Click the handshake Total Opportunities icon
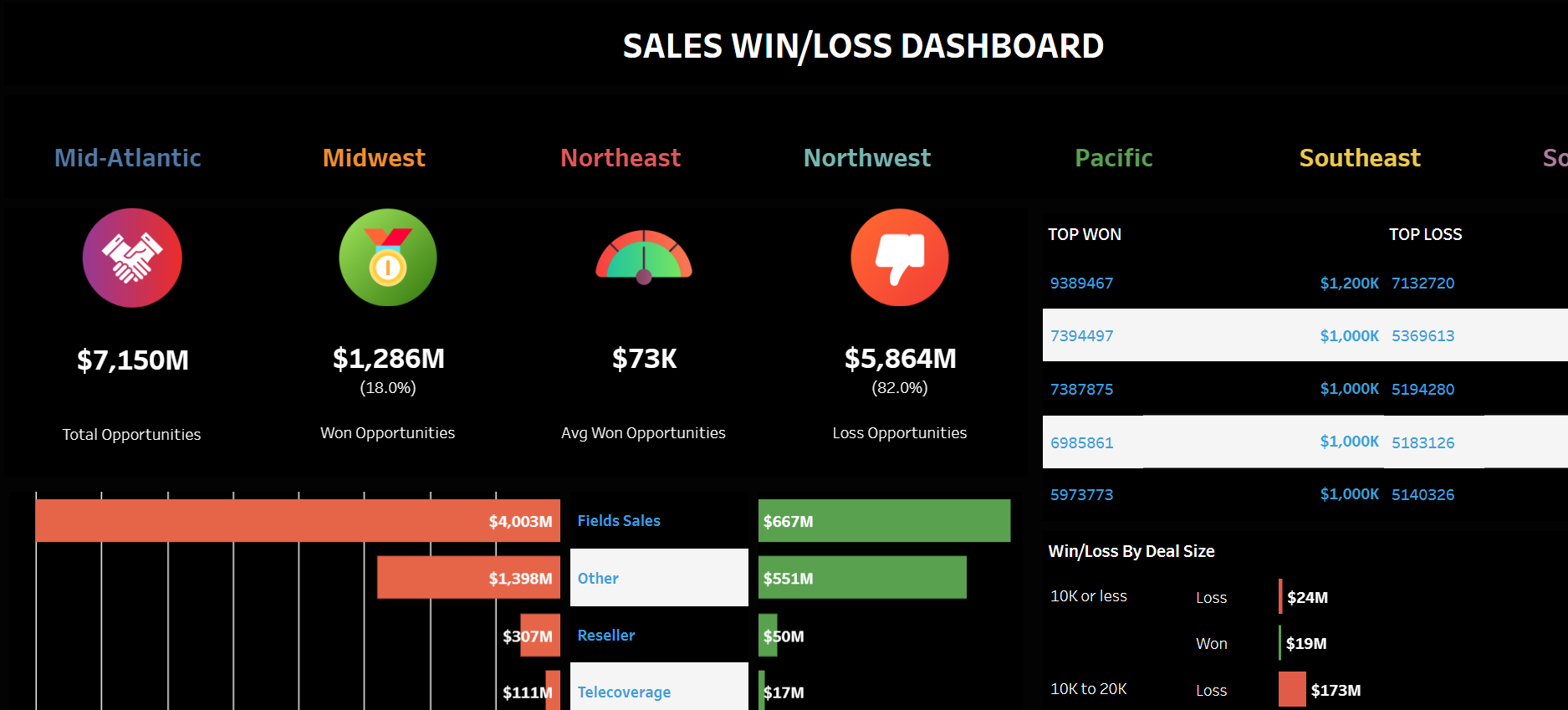Image resolution: width=1568 pixels, height=710 pixels. [132, 258]
